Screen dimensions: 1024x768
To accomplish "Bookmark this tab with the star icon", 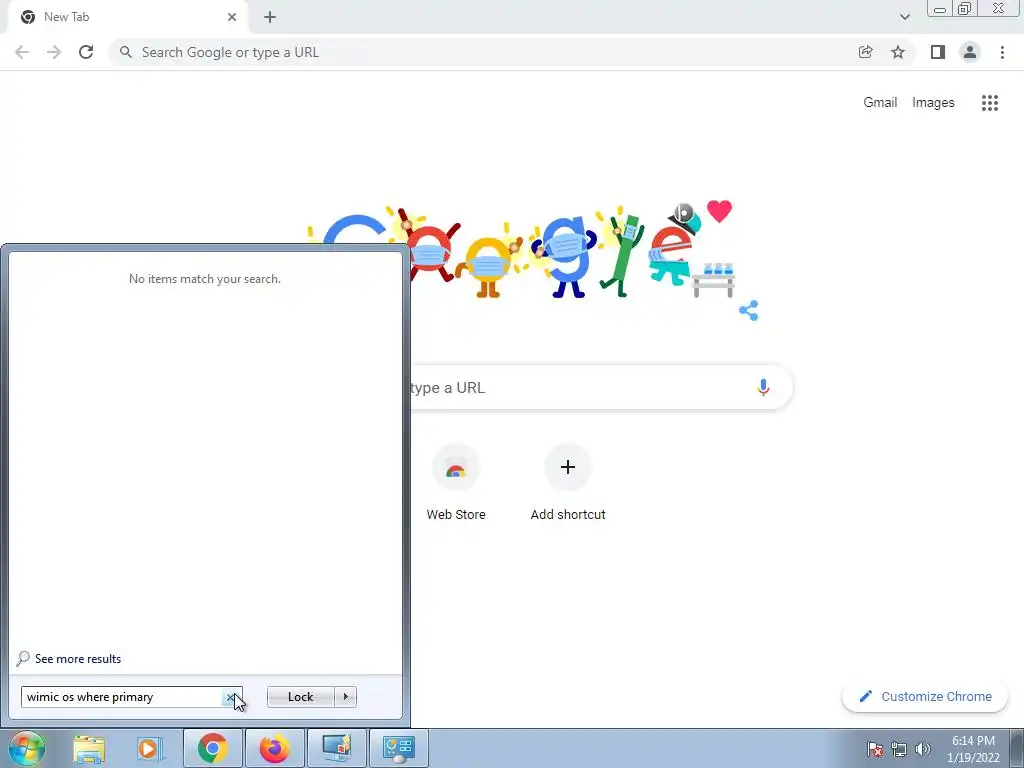I will pyautogui.click(x=898, y=52).
